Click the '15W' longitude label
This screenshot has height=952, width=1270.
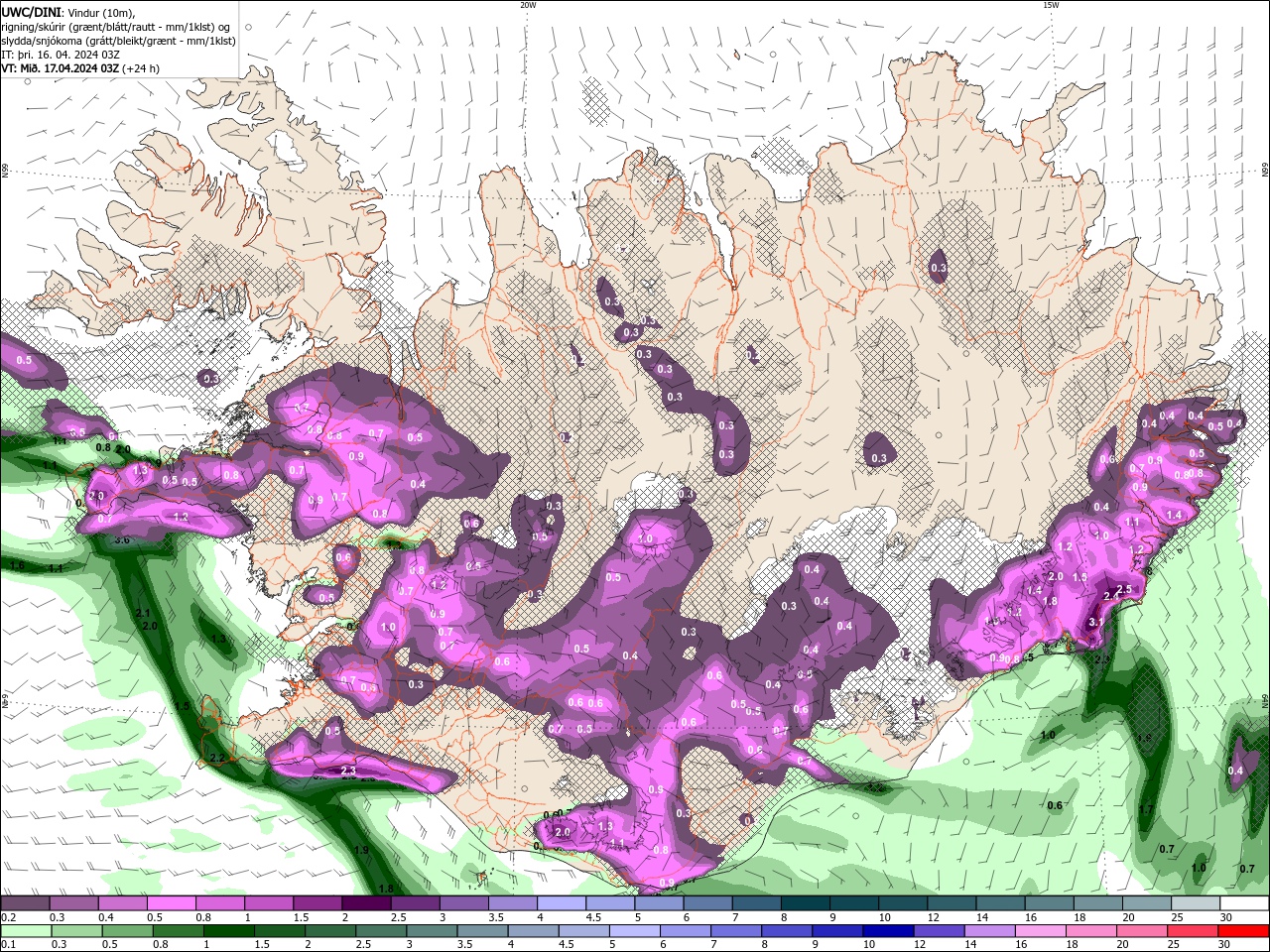click(1051, 5)
